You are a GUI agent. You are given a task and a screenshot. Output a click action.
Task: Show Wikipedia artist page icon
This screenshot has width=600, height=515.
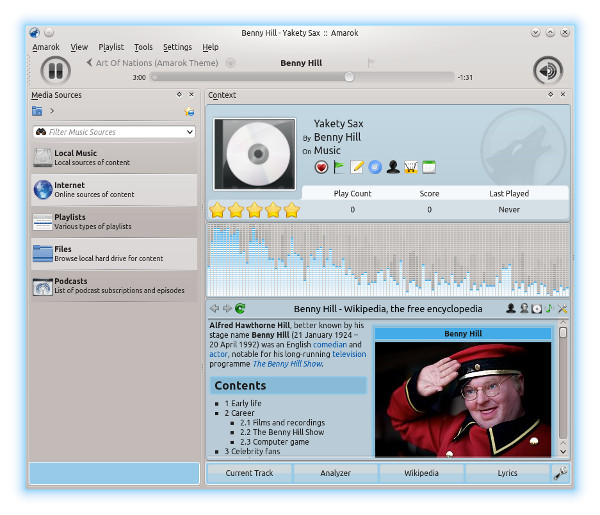510,308
